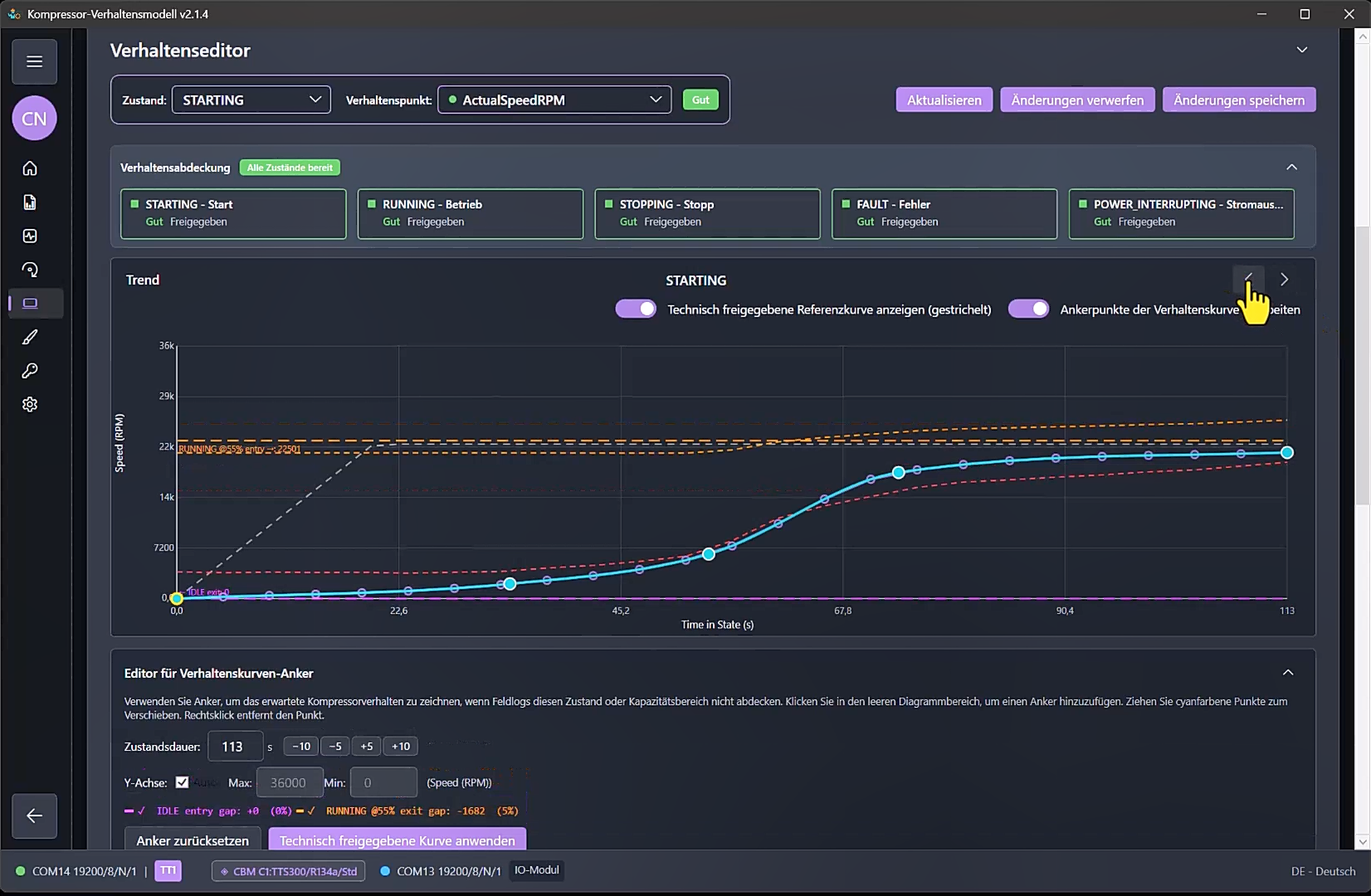Select POWER_INTERRUPTING state card

(x=1182, y=214)
